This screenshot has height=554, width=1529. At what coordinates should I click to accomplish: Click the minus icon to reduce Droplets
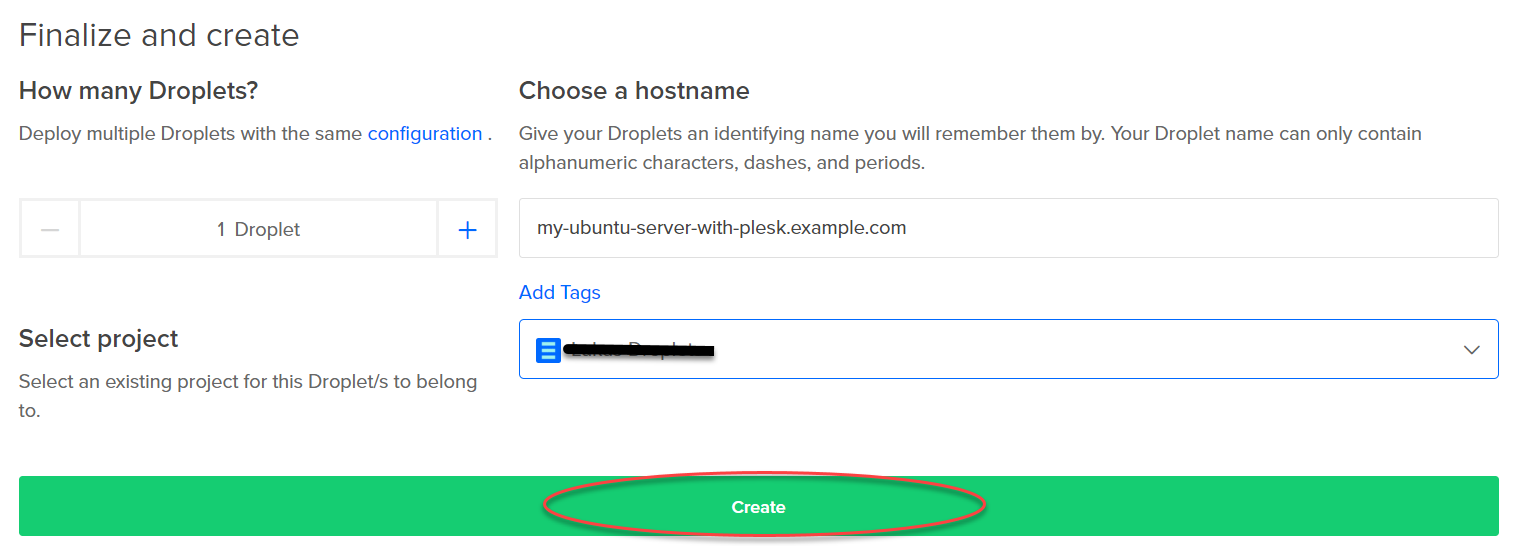(50, 230)
